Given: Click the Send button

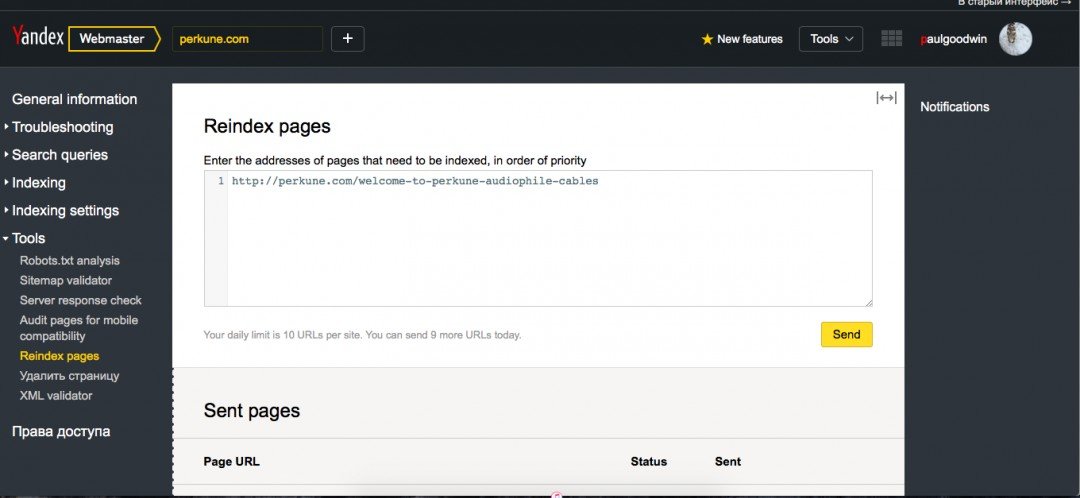Looking at the screenshot, I should pos(847,335).
